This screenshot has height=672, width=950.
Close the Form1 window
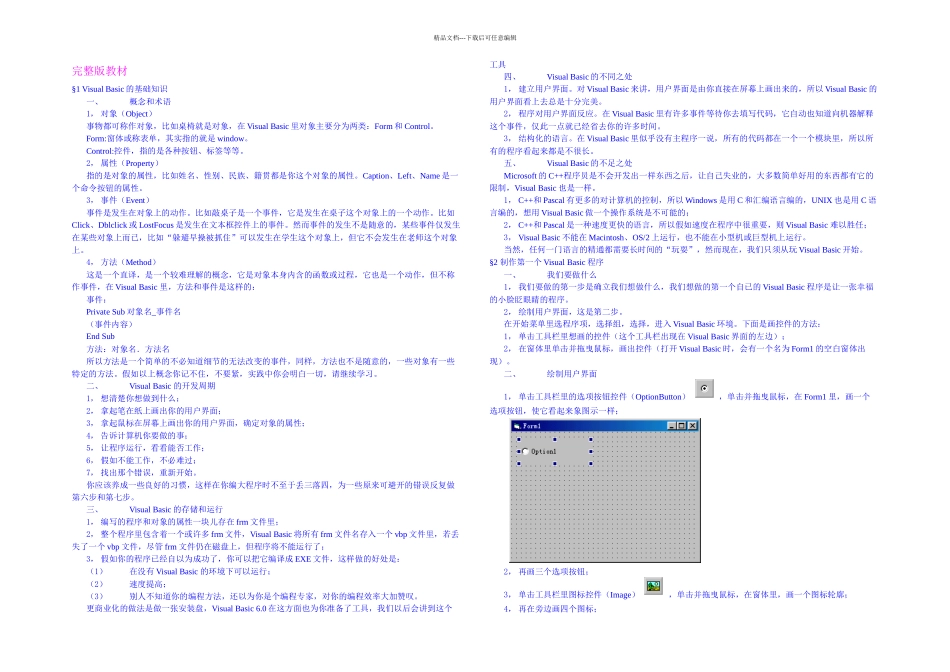click(693, 426)
